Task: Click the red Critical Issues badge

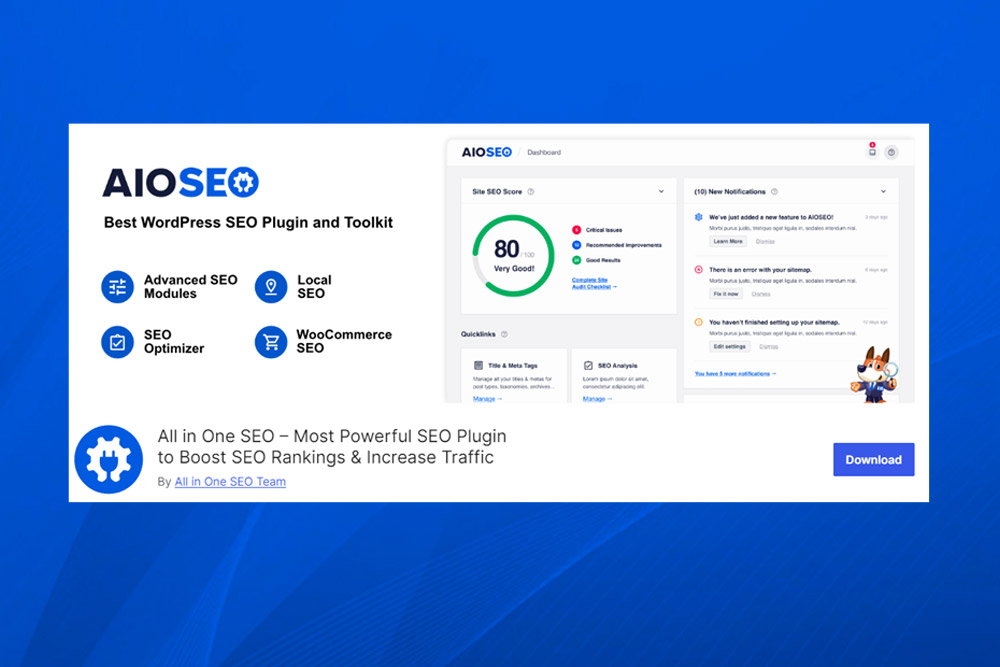Action: (577, 230)
